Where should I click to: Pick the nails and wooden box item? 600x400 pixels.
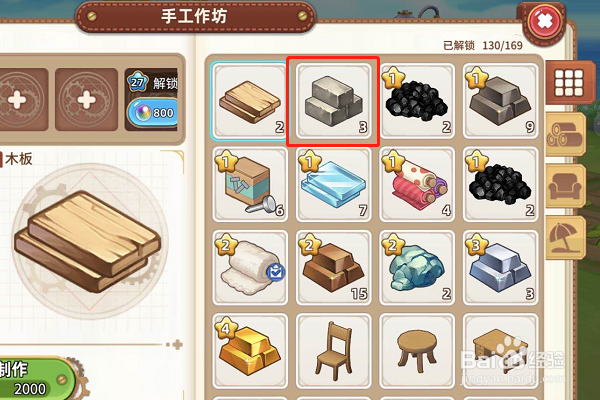(250, 184)
